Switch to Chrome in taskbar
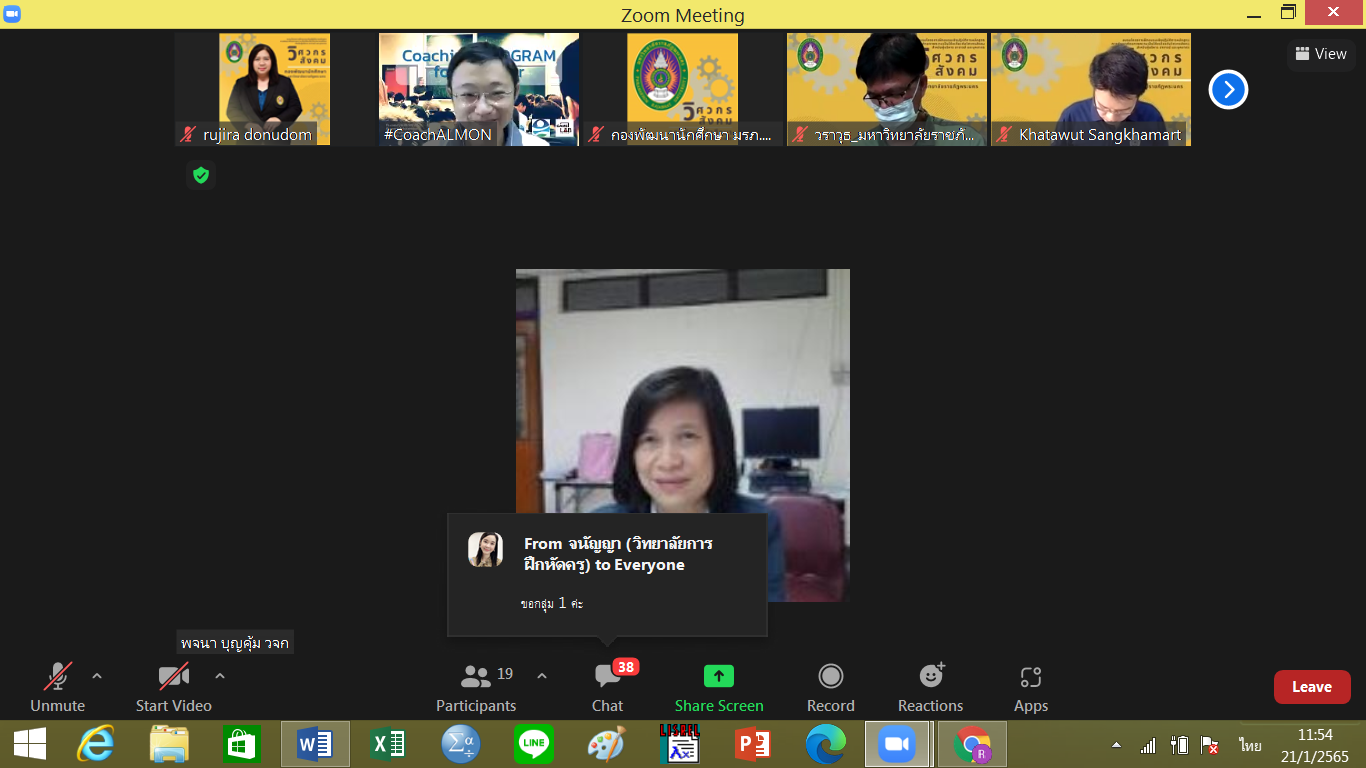1366x768 pixels. [x=972, y=744]
